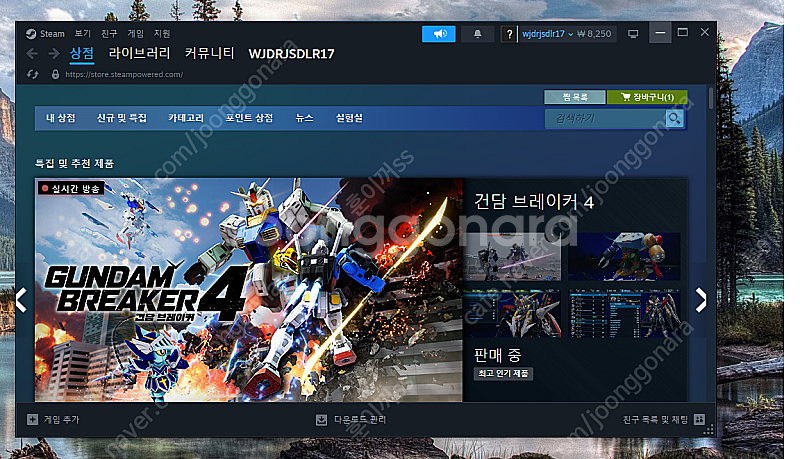The image size is (800, 459).
Task: Expand the 신규 및 특집 menu
Action: pos(122,118)
